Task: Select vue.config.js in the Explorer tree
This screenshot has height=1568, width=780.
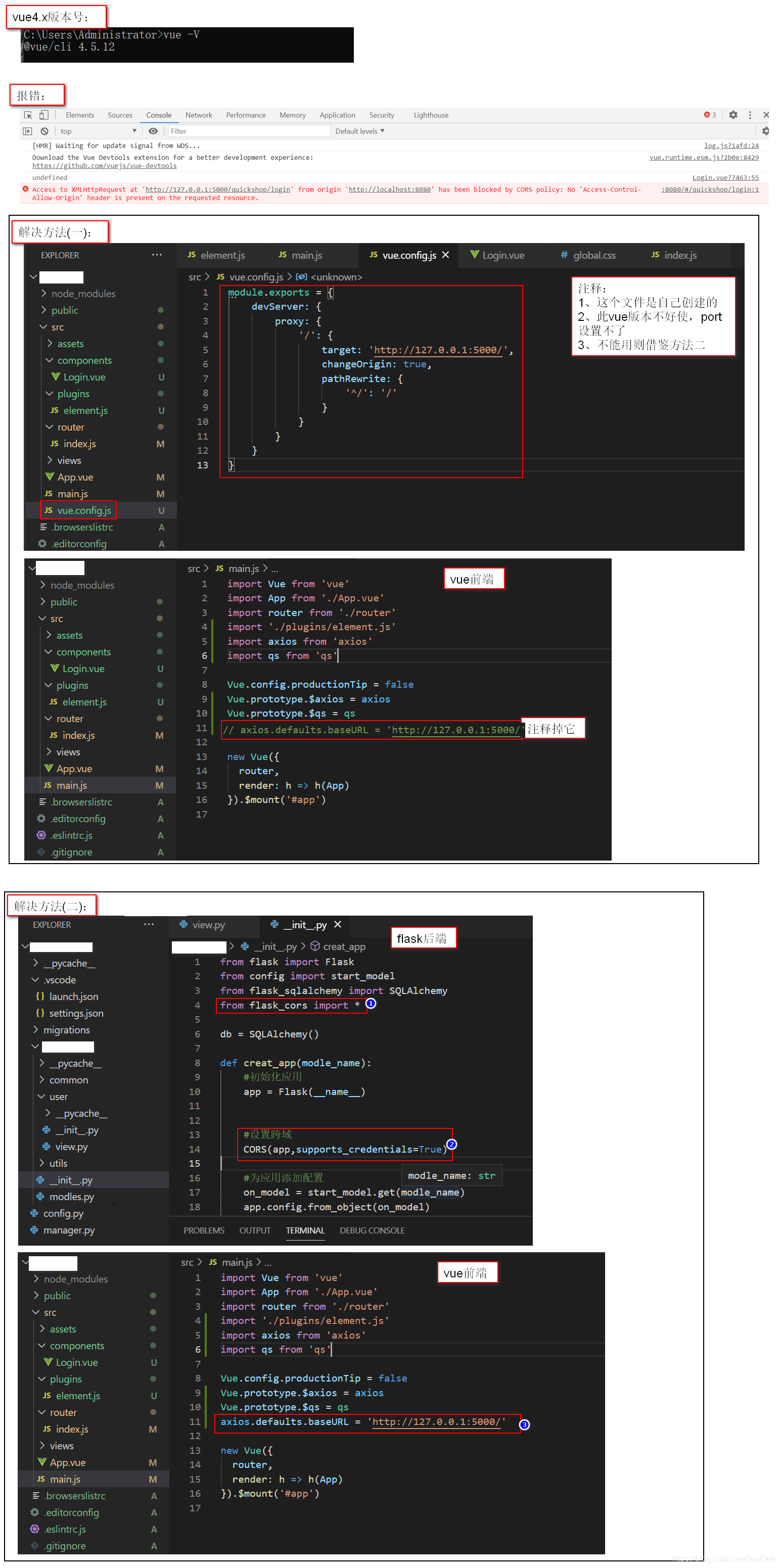Action: tap(84, 511)
